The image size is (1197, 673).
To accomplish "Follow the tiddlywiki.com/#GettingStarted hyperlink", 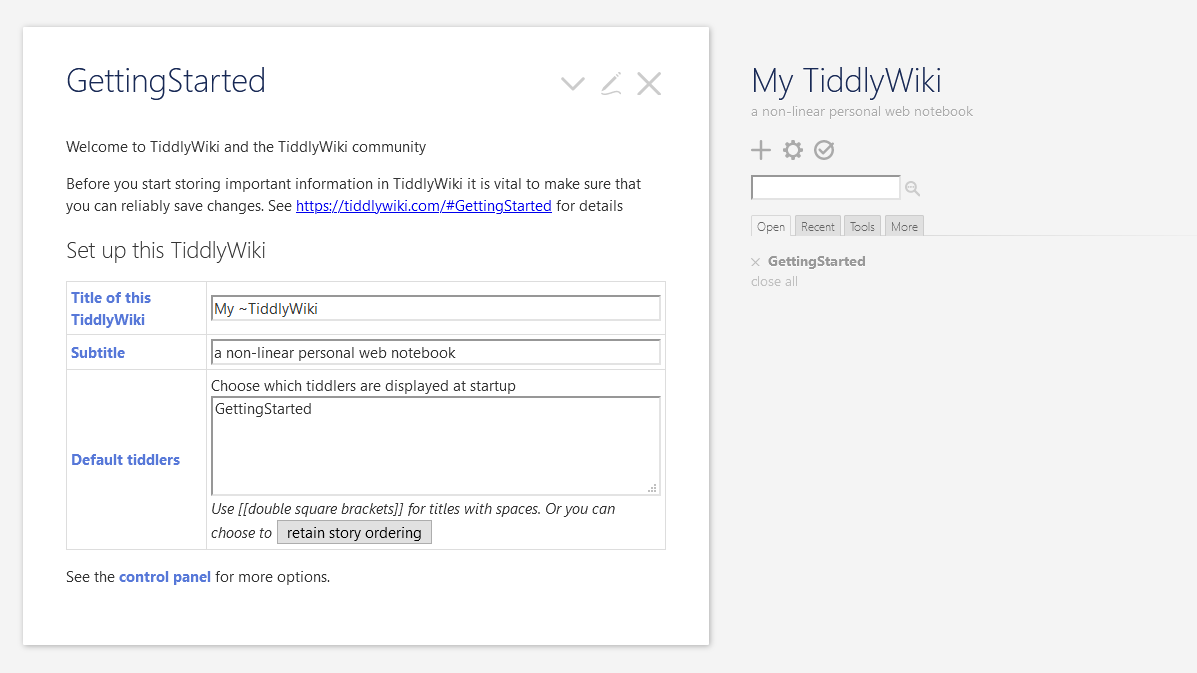I will 424,206.
